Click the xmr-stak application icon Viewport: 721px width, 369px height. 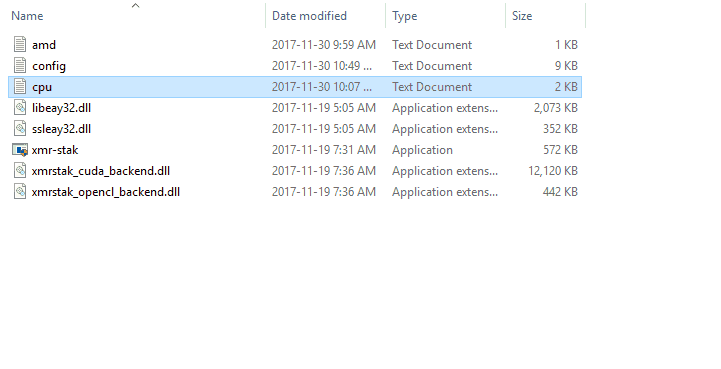point(20,150)
